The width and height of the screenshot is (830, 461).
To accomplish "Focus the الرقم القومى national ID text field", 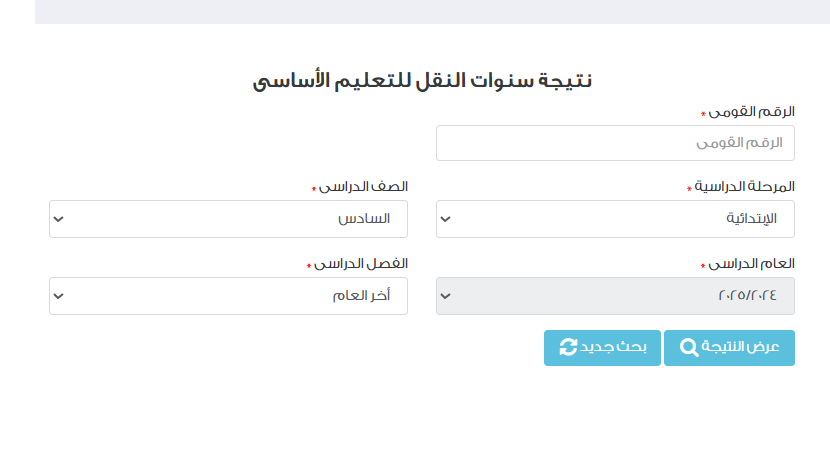I will coord(615,143).
